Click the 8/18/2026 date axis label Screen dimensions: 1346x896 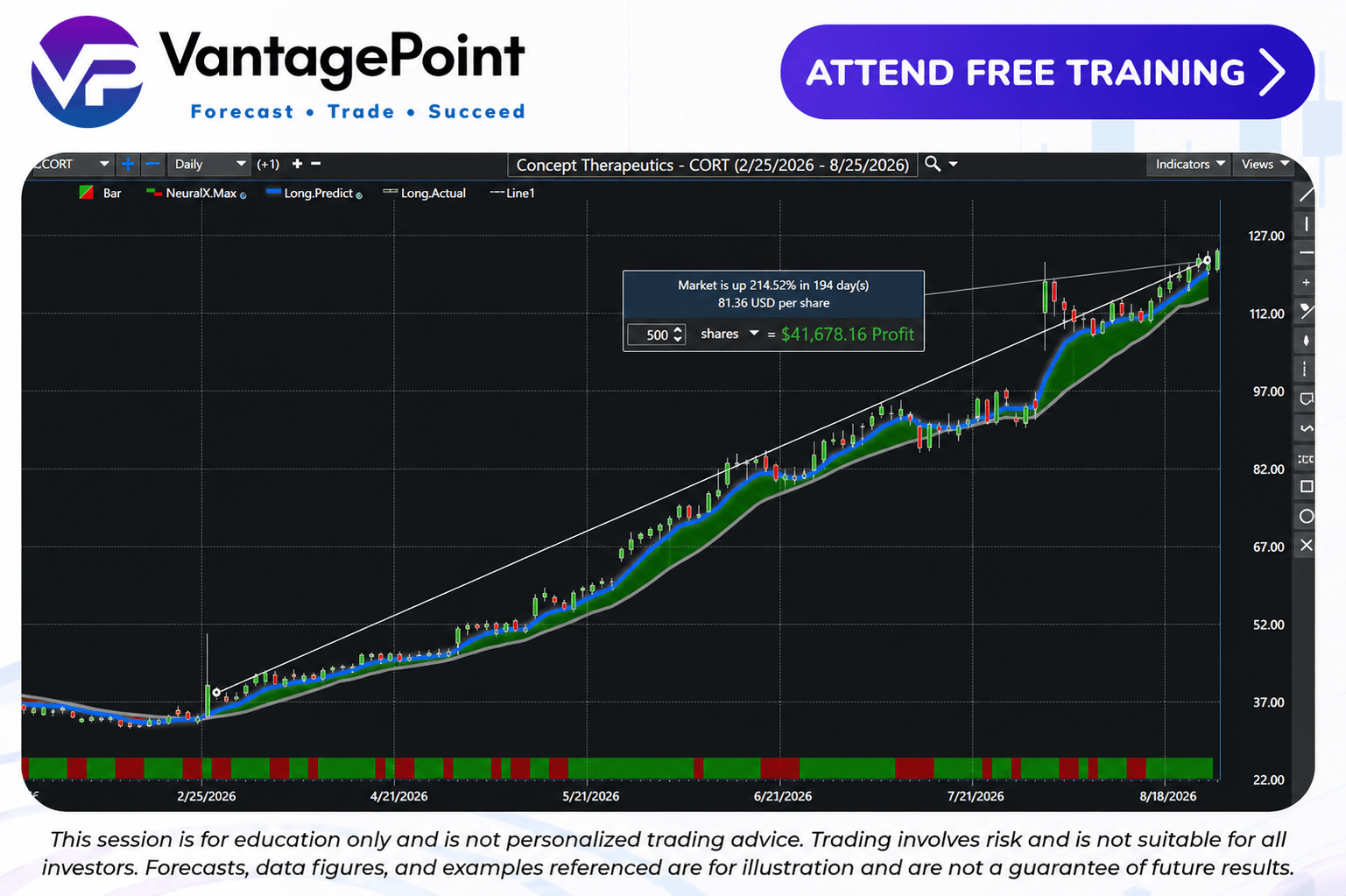[1167, 796]
